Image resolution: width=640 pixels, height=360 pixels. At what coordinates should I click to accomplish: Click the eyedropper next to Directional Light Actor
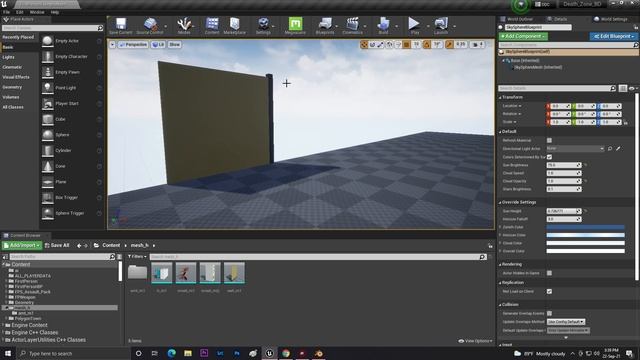(x=618, y=149)
